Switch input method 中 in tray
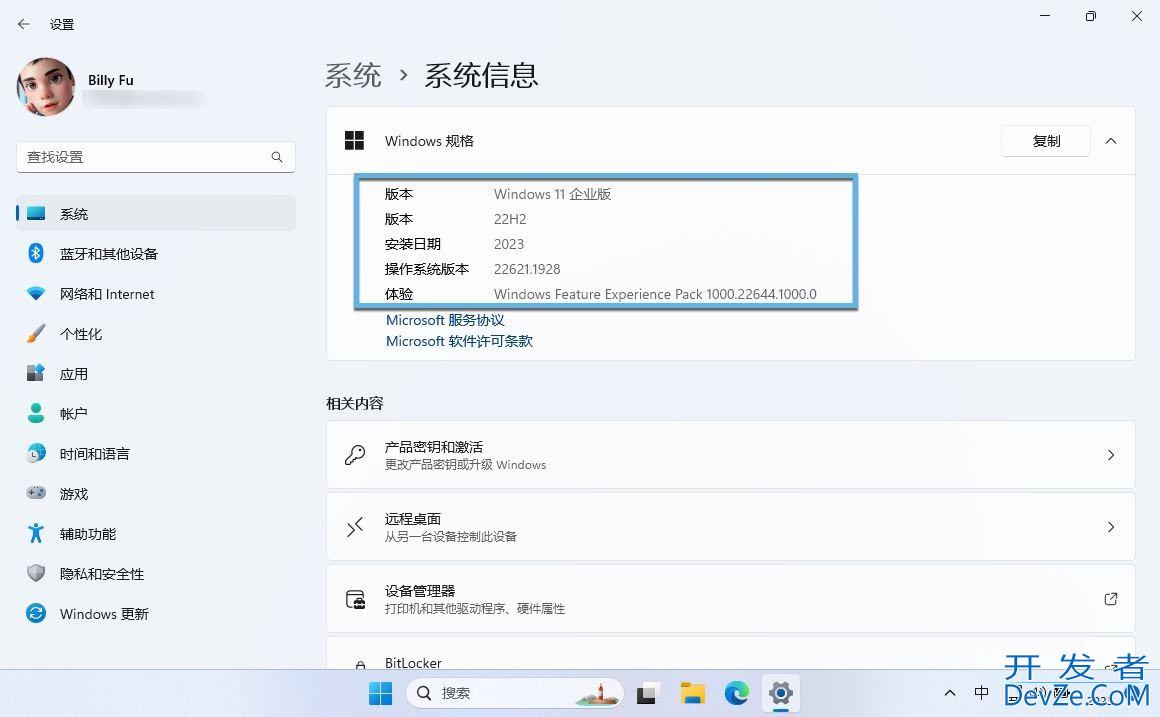 (x=982, y=693)
